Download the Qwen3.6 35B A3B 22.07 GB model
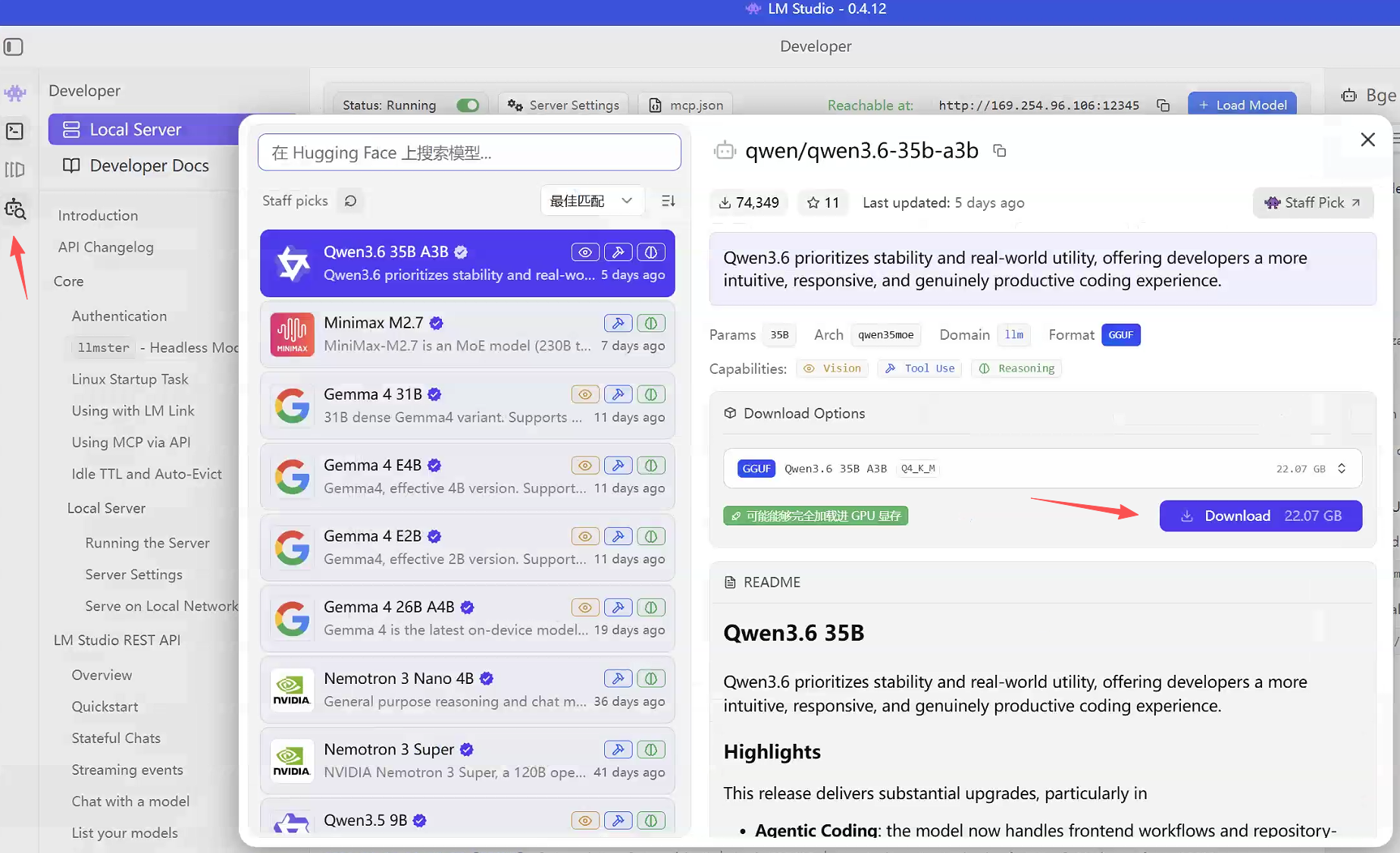The height and width of the screenshot is (853, 1400). pos(1261,516)
